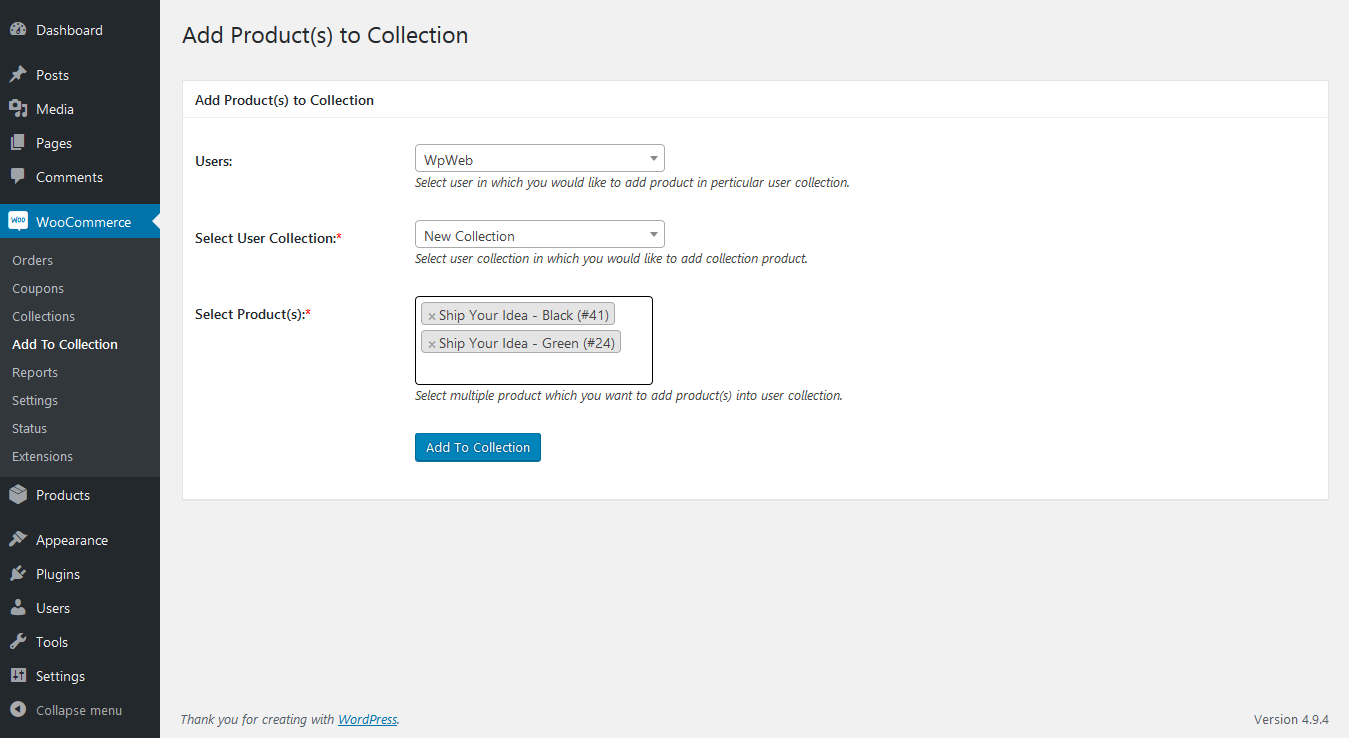Go to the WooCommerce Reports submenu
Image resolution: width=1349 pixels, height=738 pixels.
click(35, 372)
